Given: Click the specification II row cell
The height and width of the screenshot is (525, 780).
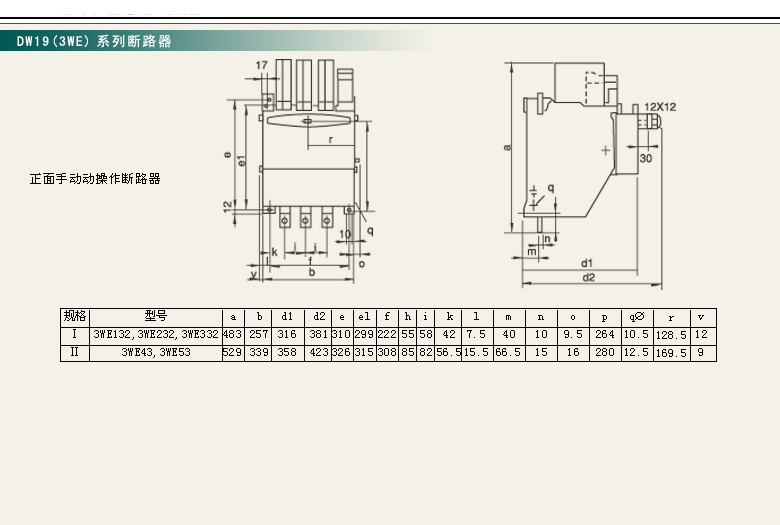Looking at the screenshot, I should pos(75,352).
